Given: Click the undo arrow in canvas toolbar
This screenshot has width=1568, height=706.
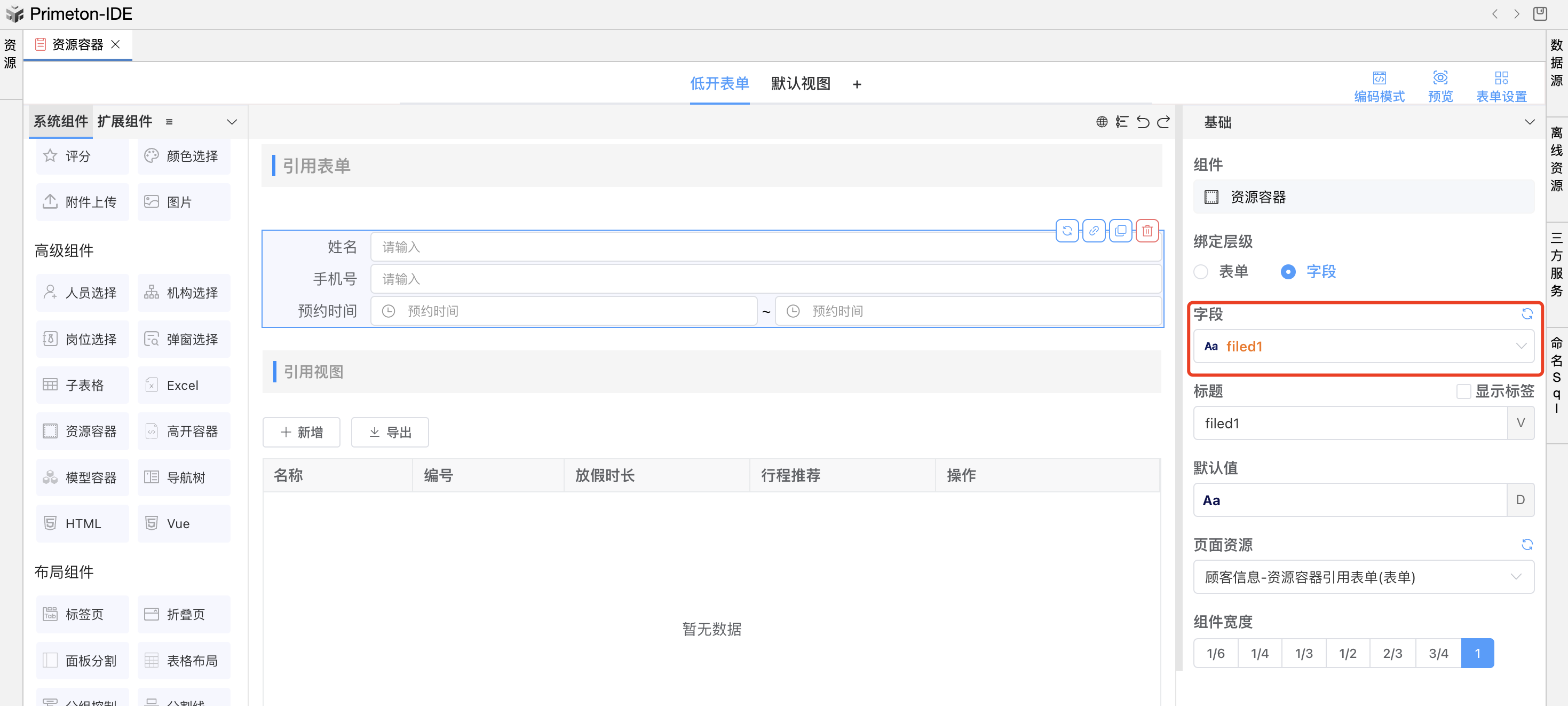Looking at the screenshot, I should 1143,122.
